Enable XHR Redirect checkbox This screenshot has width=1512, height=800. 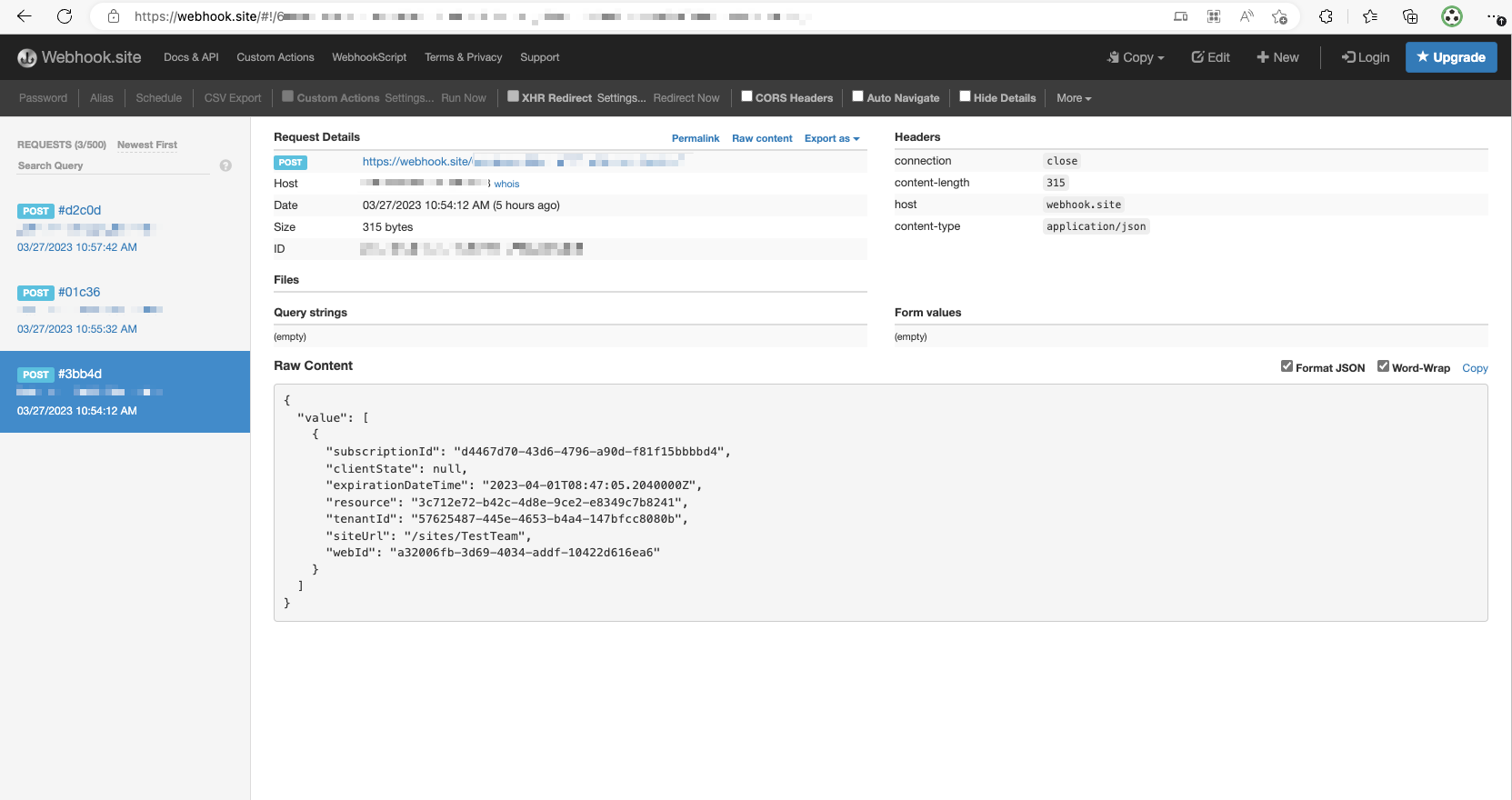513,96
